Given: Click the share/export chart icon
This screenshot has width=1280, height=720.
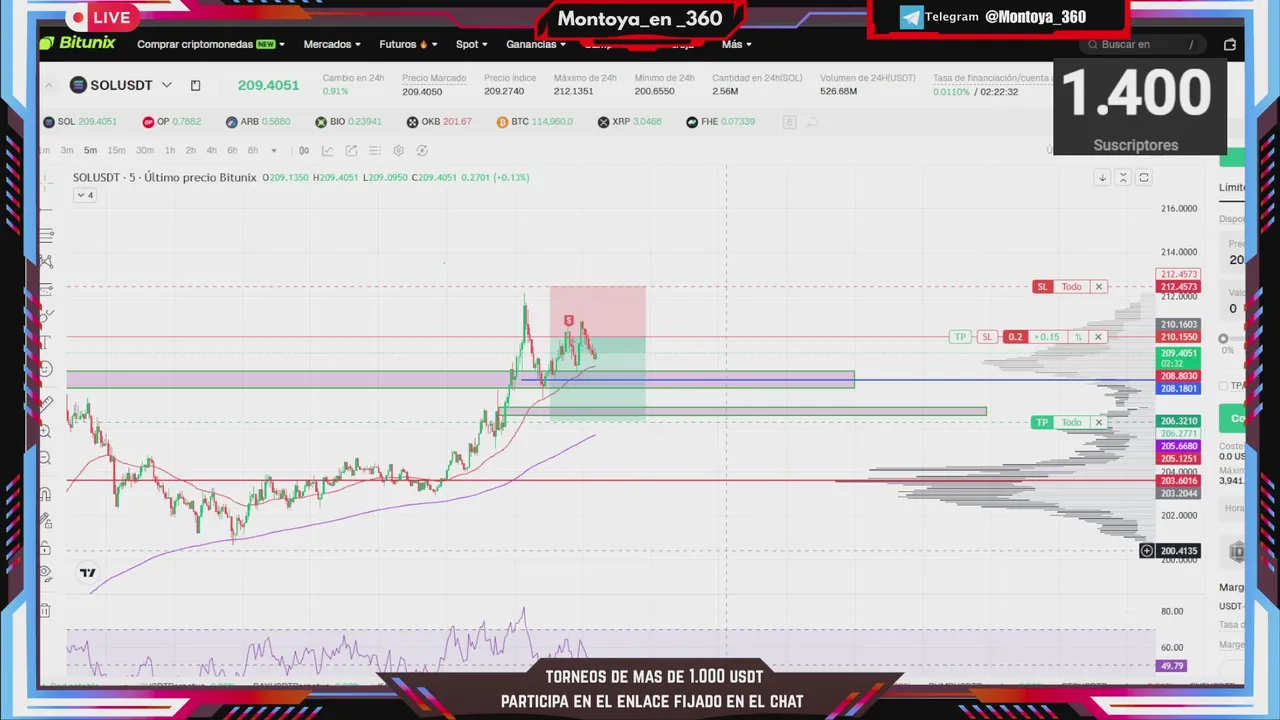Looking at the screenshot, I should click(351, 151).
